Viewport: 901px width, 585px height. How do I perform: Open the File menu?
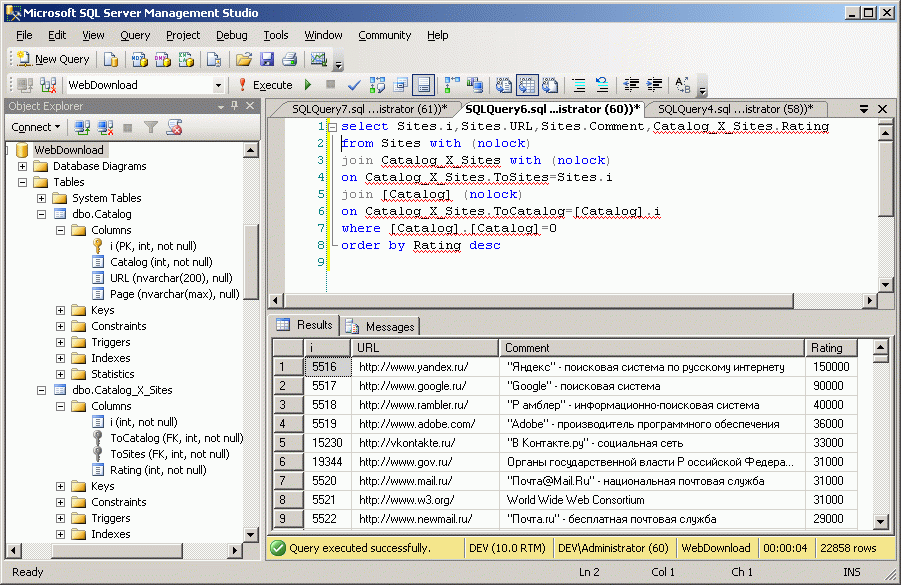(x=24, y=35)
